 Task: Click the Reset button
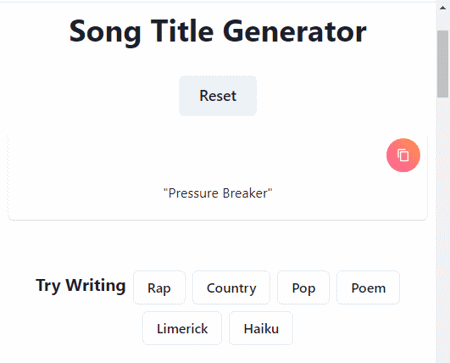point(218,96)
